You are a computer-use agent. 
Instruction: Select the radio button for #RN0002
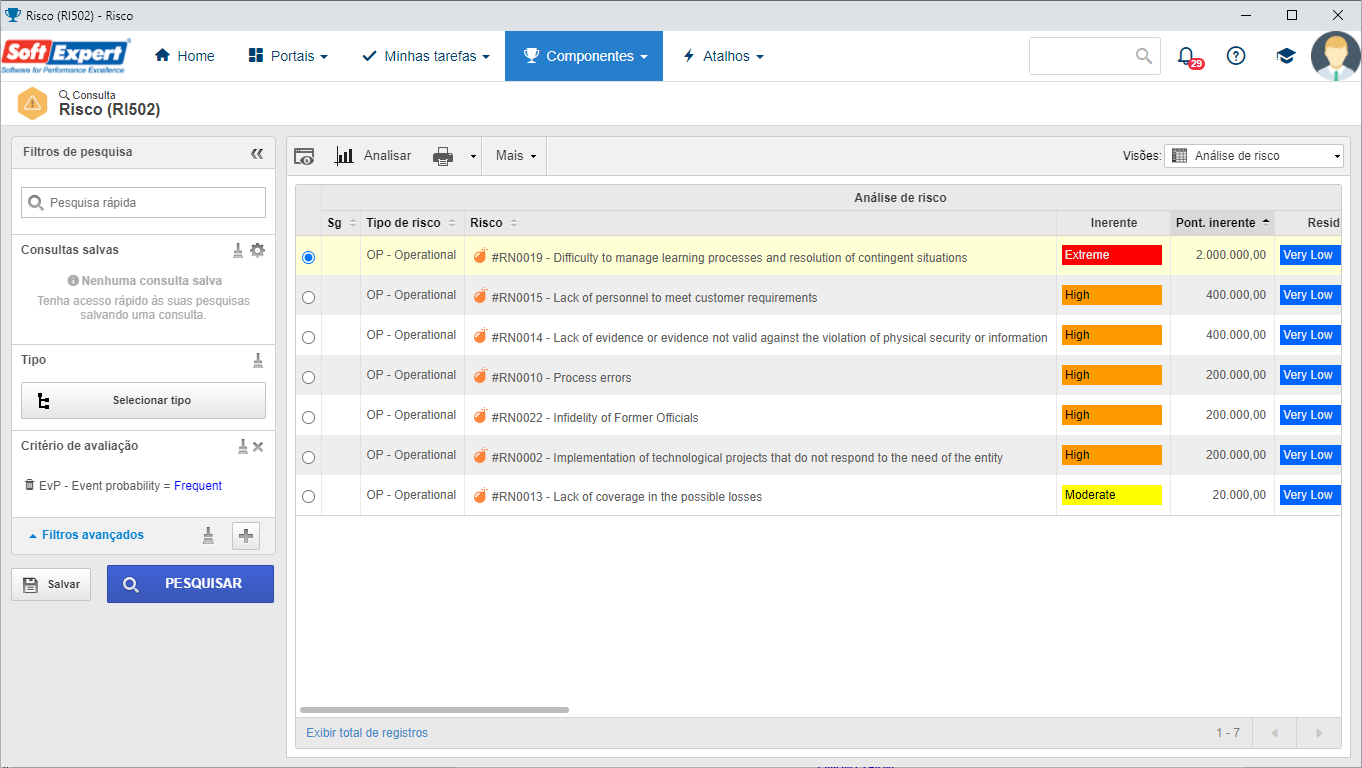pos(308,457)
